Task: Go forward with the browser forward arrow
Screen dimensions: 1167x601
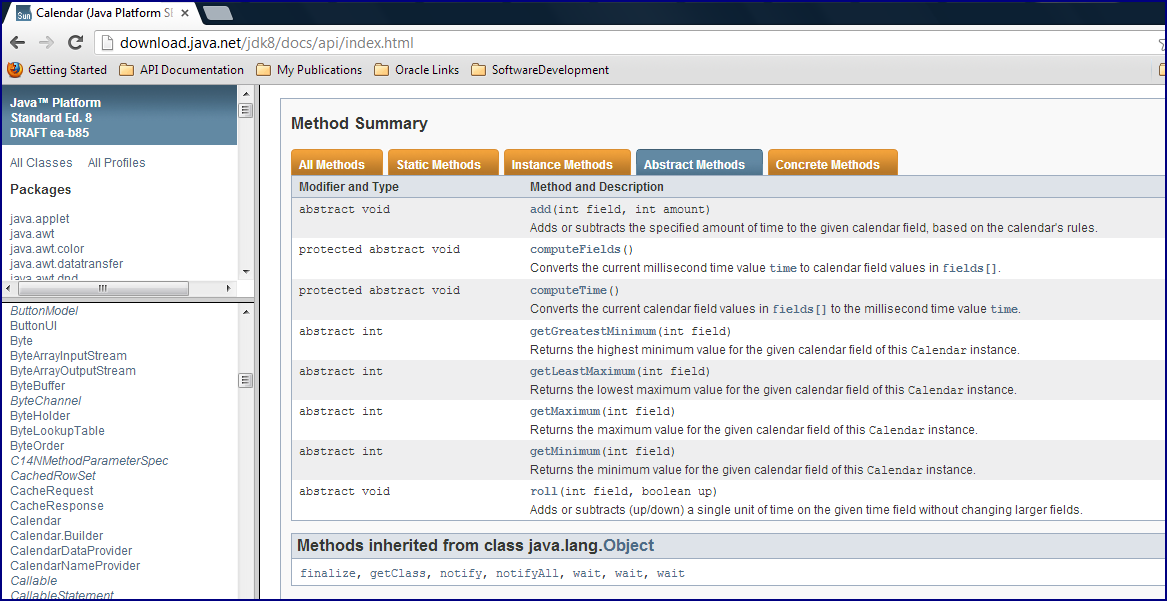Action: [x=45, y=43]
